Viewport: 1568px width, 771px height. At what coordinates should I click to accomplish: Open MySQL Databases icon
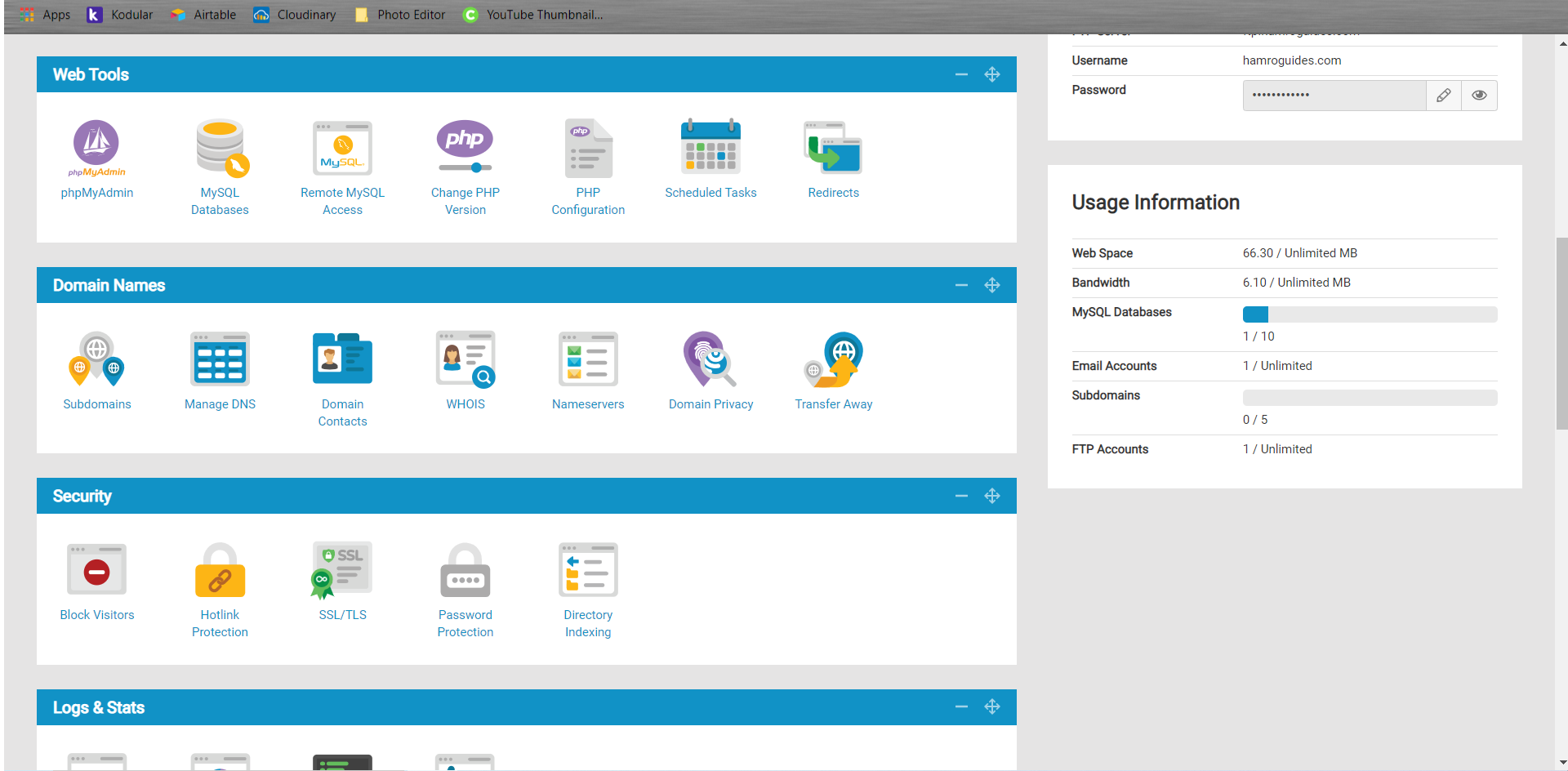pyautogui.click(x=220, y=147)
